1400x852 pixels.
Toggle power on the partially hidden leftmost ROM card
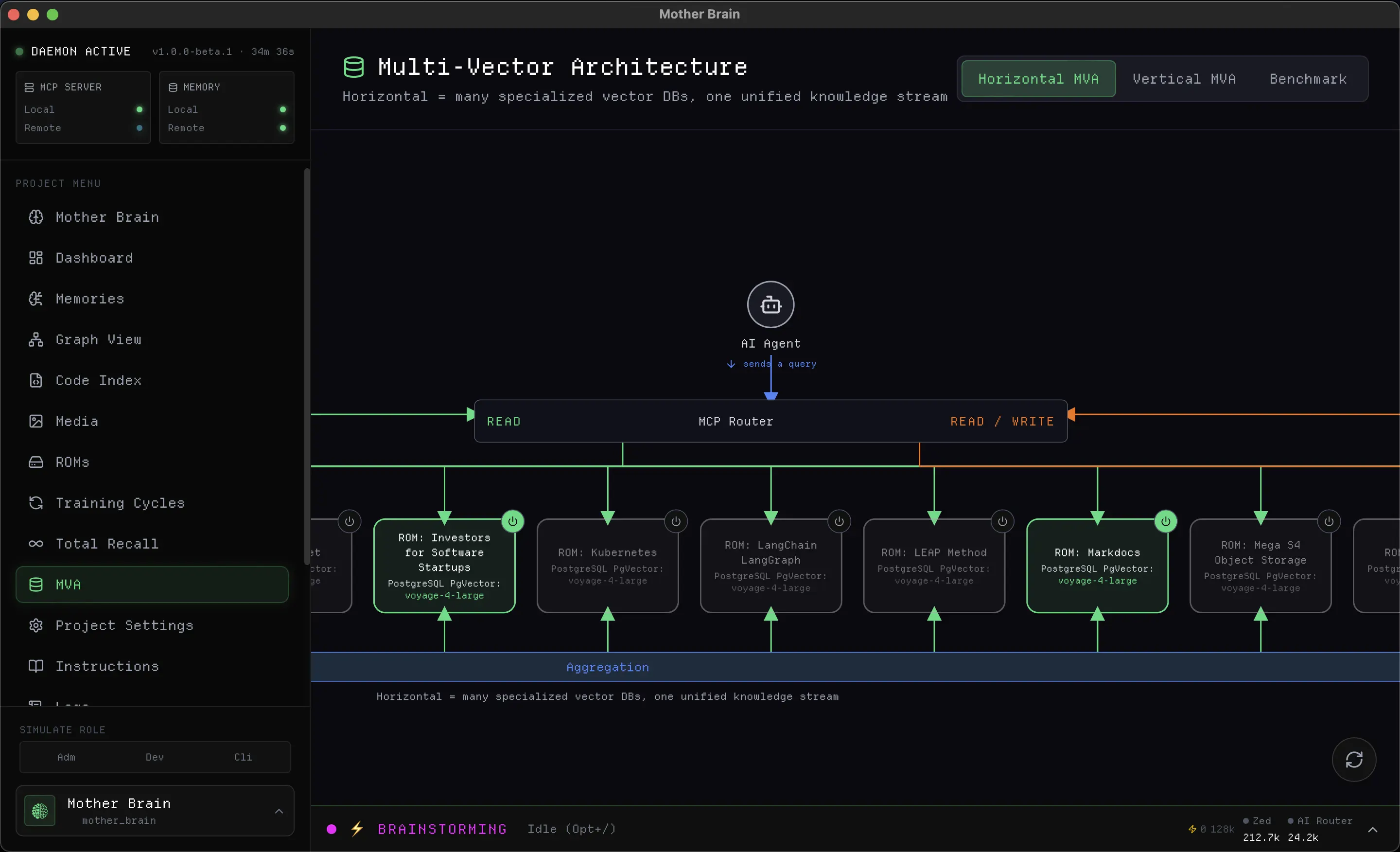(x=350, y=521)
